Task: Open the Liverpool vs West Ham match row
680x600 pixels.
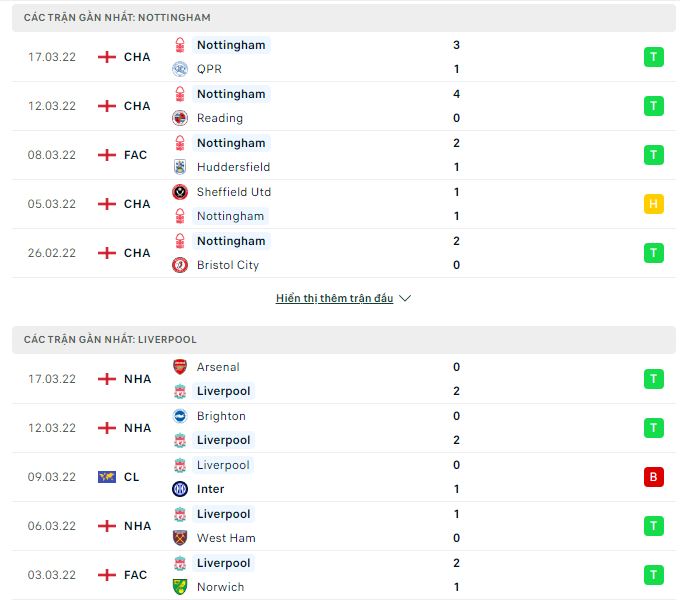Action: coord(343,526)
